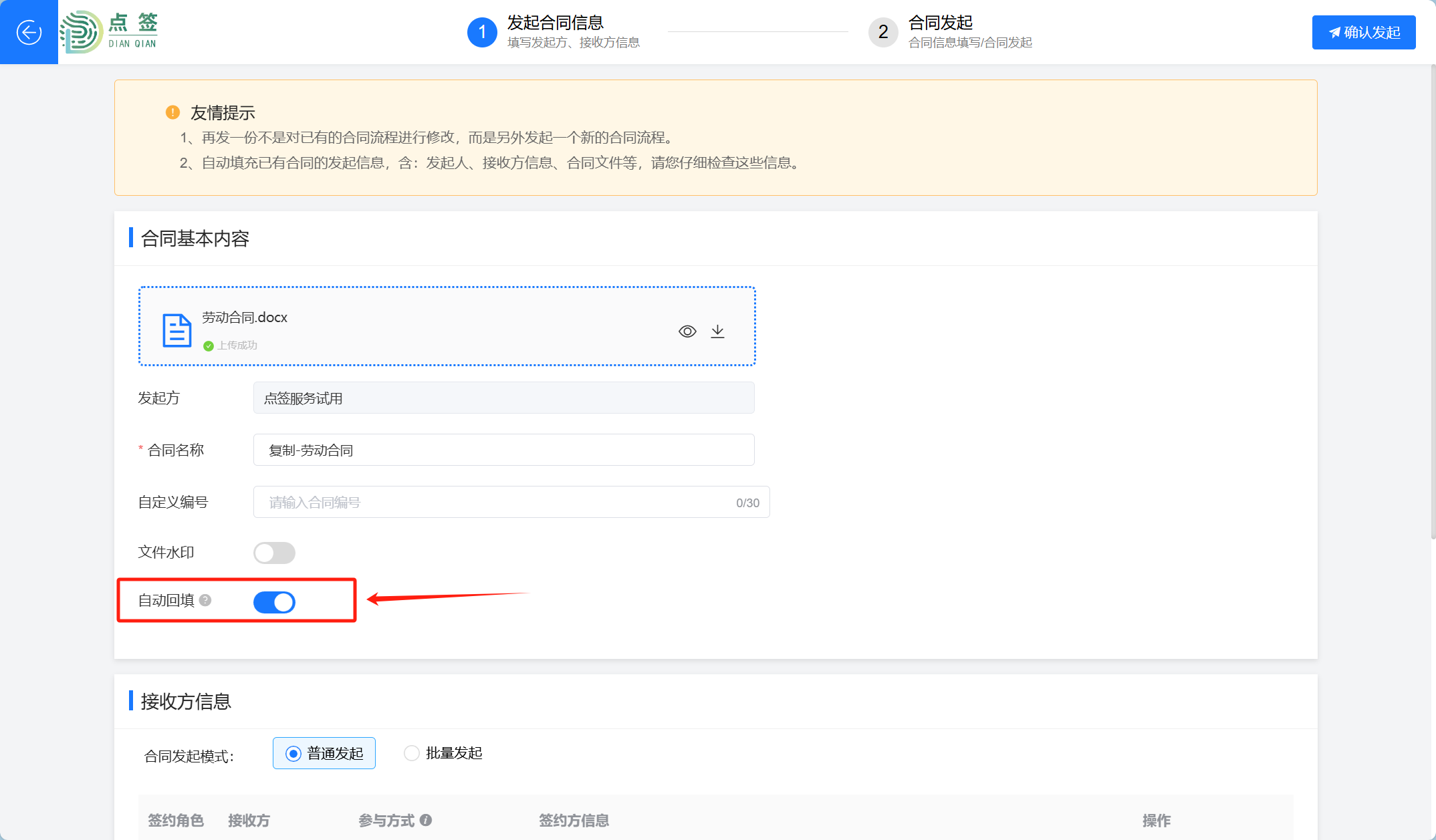Screen dimensions: 1436x840
Task: Turn off the 自动回填 switch
Action: tap(274, 602)
